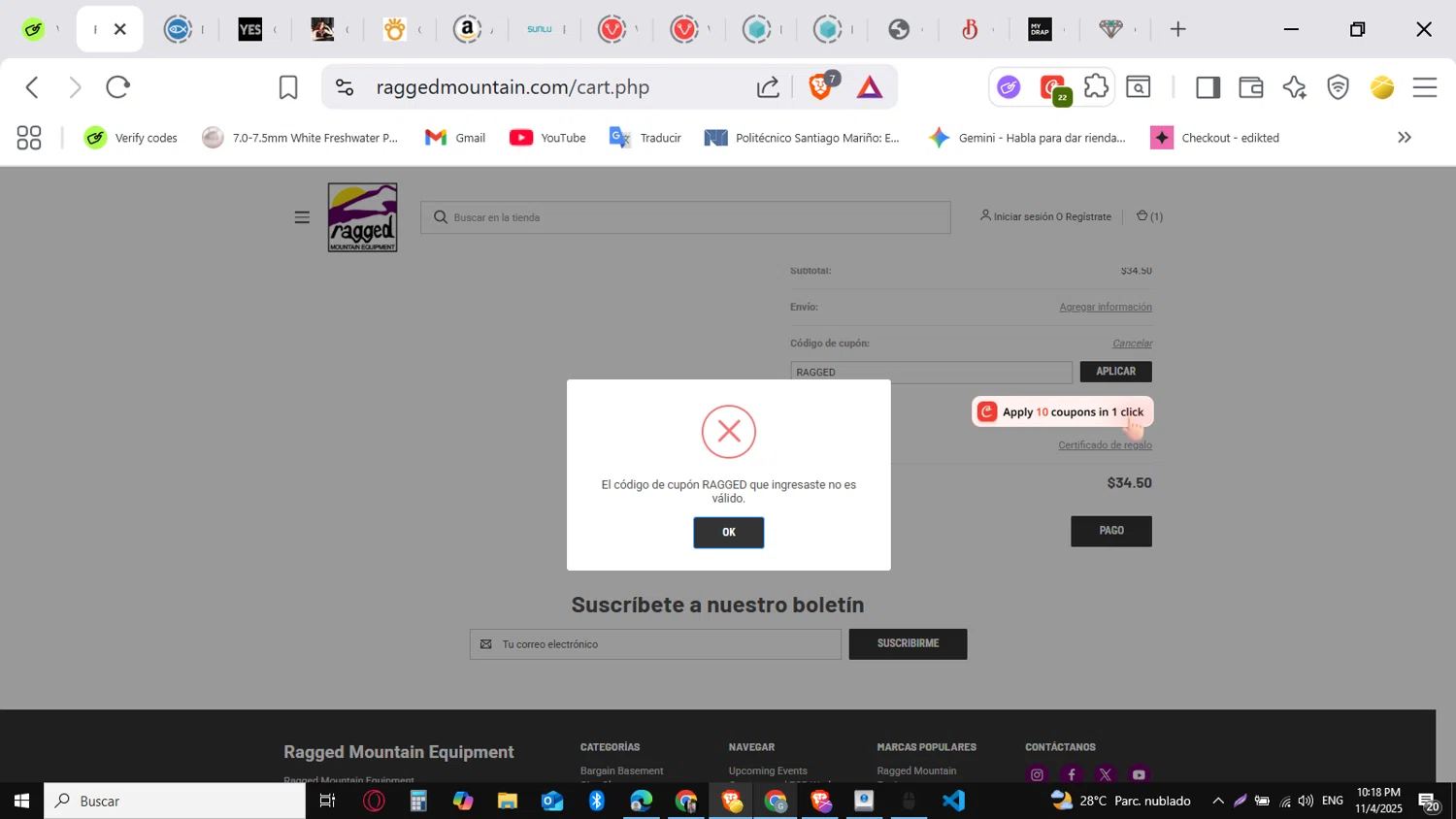Viewport: 1456px width, 819px height.
Task: Open the Leo AI sparkle icon
Action: click(x=1294, y=87)
